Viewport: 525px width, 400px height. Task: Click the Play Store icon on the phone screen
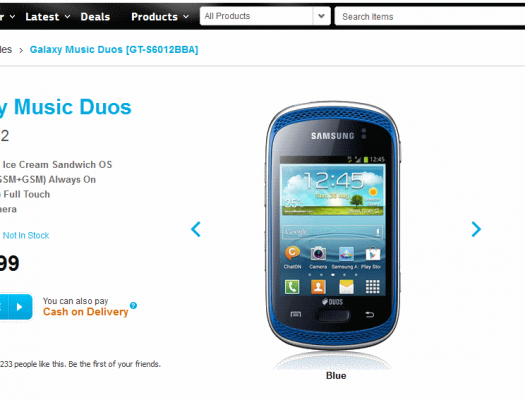click(x=372, y=254)
